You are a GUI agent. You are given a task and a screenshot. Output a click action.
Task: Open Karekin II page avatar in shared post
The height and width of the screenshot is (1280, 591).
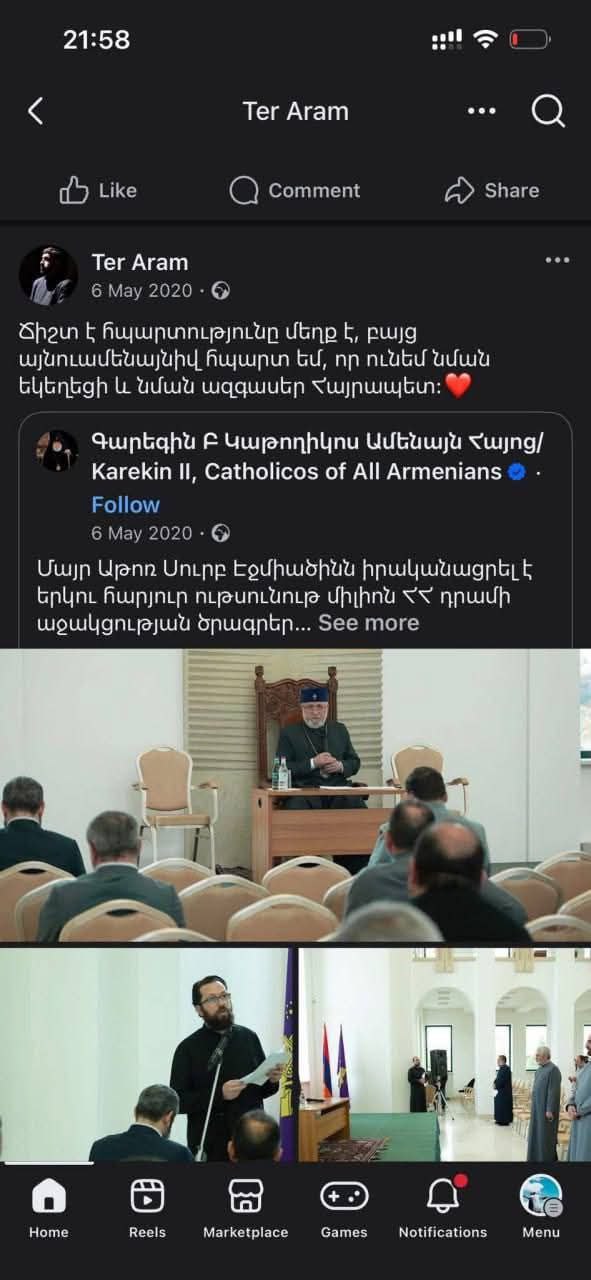pos(58,451)
